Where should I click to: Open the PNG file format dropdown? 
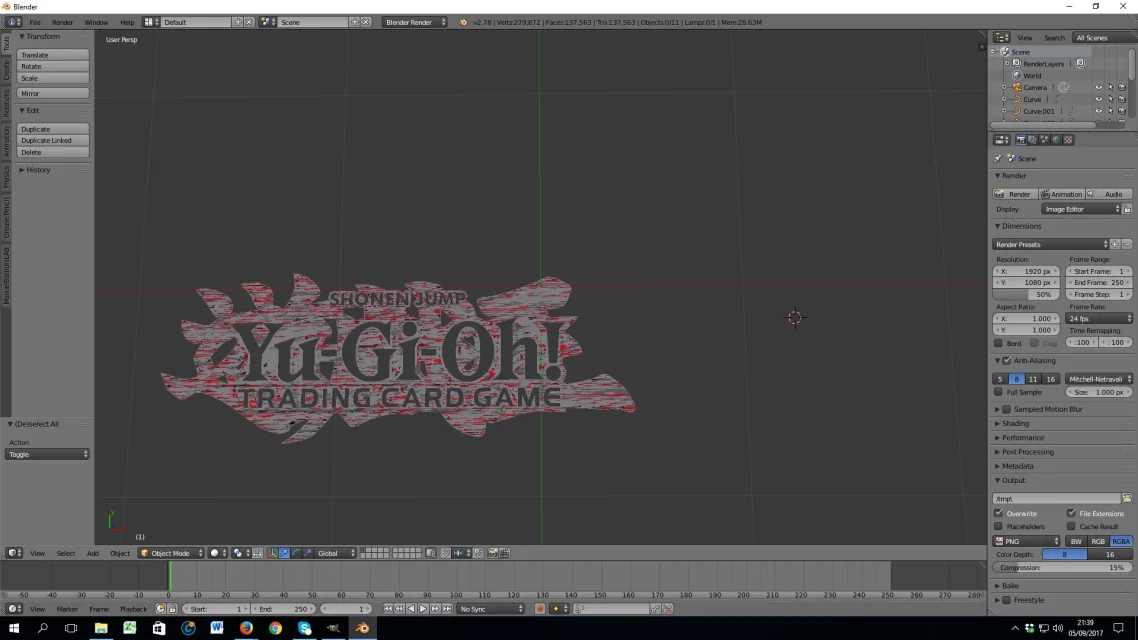[1026, 541]
